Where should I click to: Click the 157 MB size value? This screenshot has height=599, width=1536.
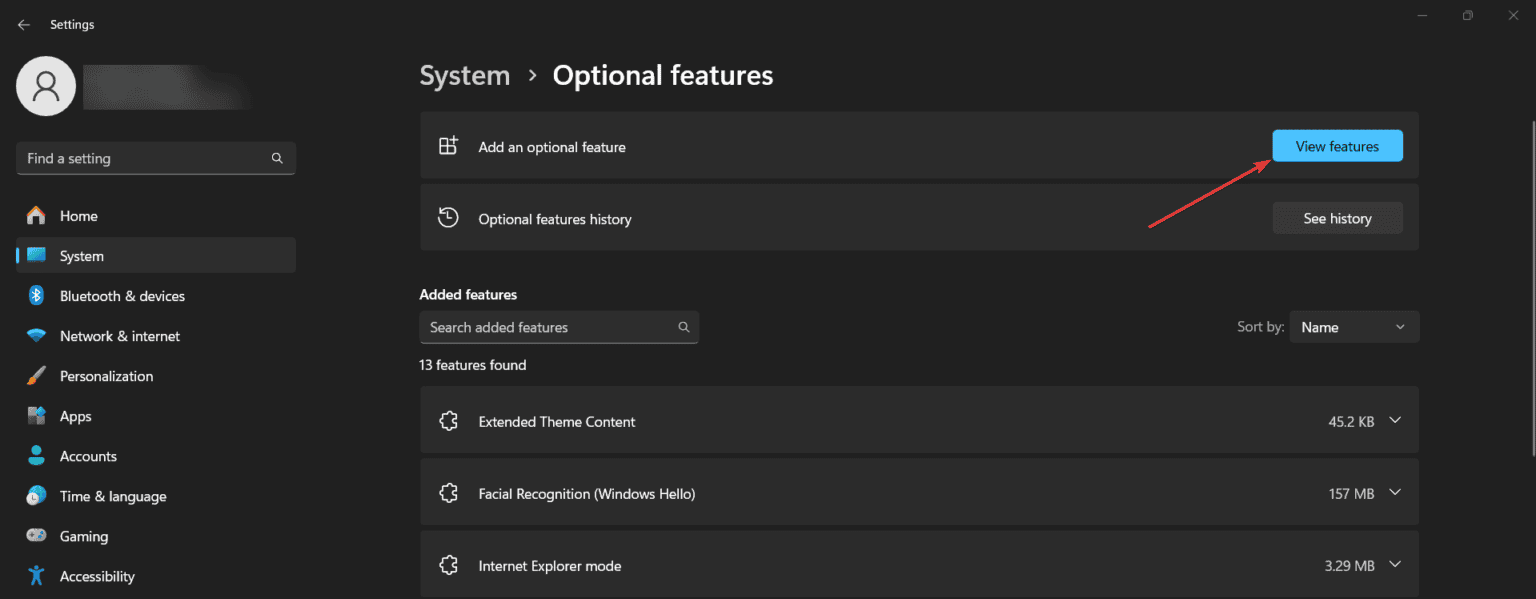1351,494
